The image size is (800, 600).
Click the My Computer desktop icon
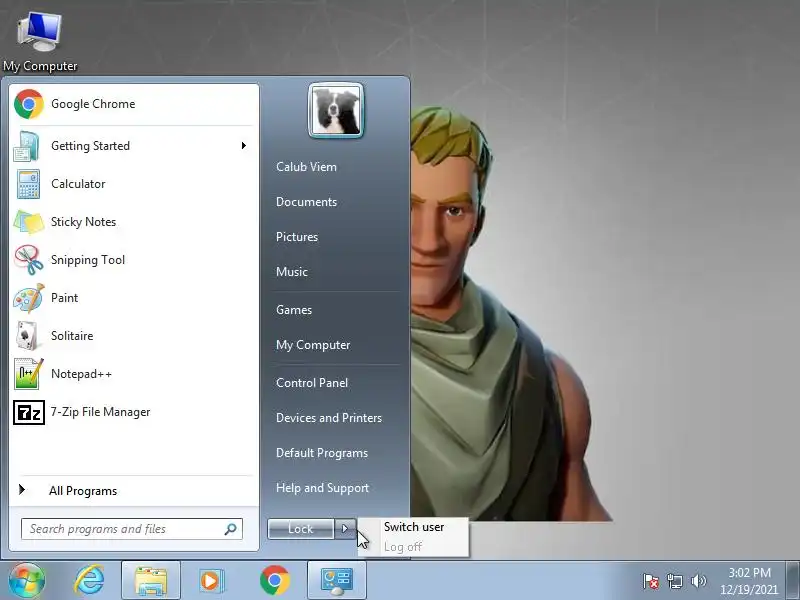pos(40,42)
